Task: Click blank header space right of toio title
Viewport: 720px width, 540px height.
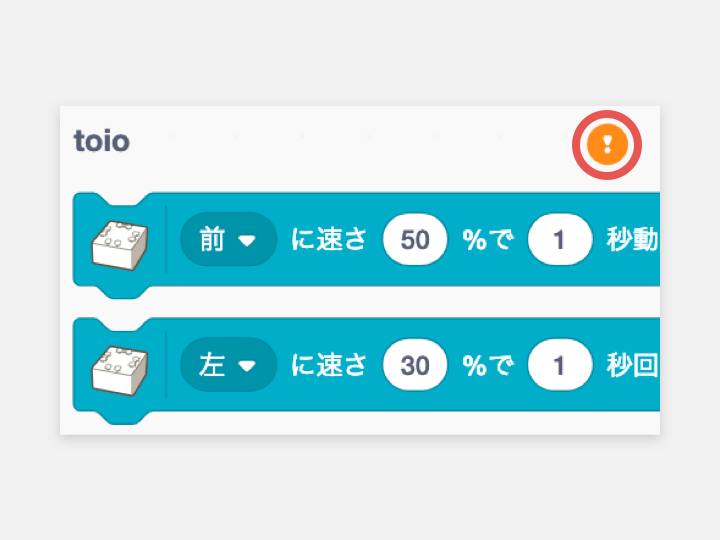Action: pos(349,141)
